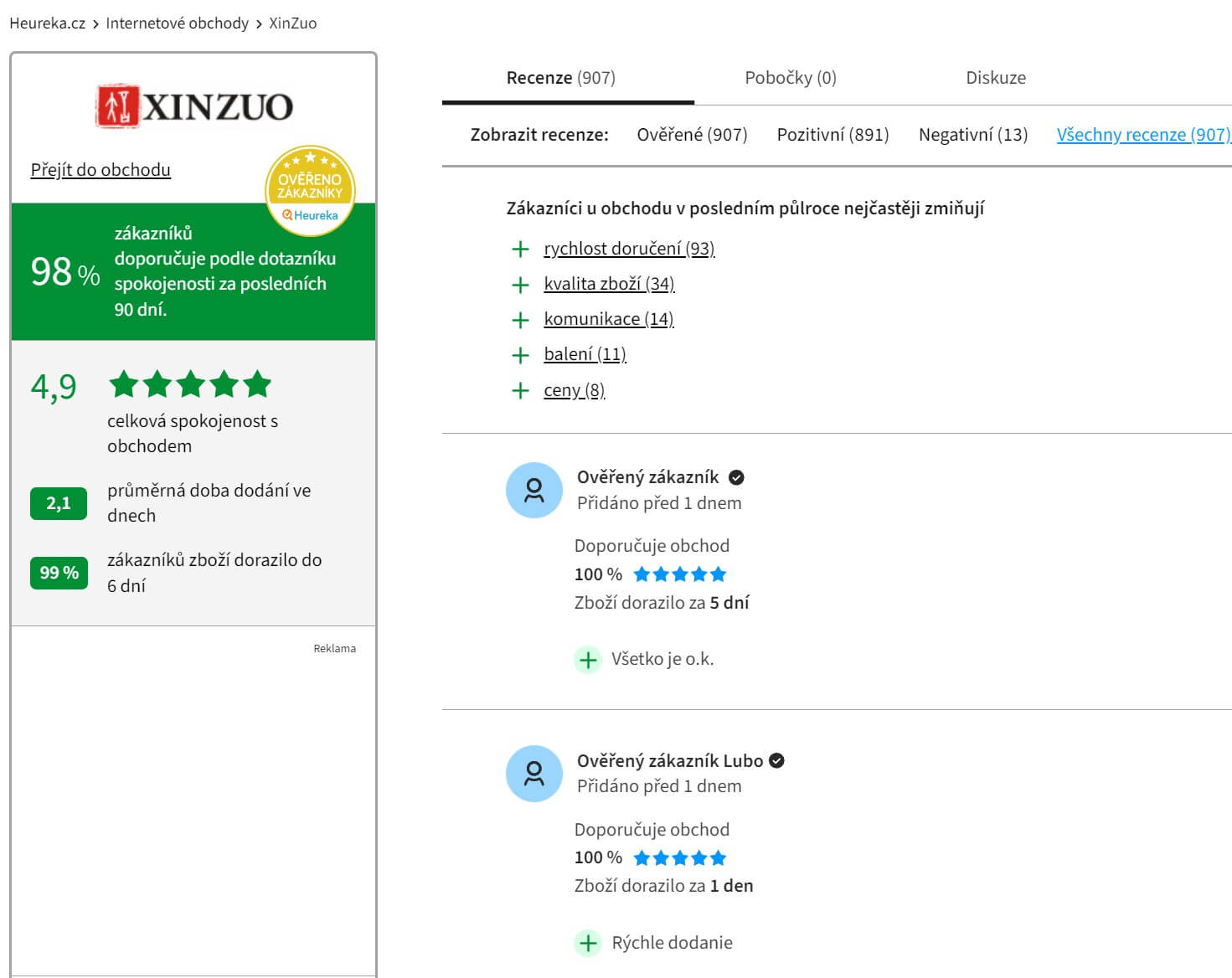
Task: Click the avatar of Ověřený zákazník Lubo
Action: 534,774
